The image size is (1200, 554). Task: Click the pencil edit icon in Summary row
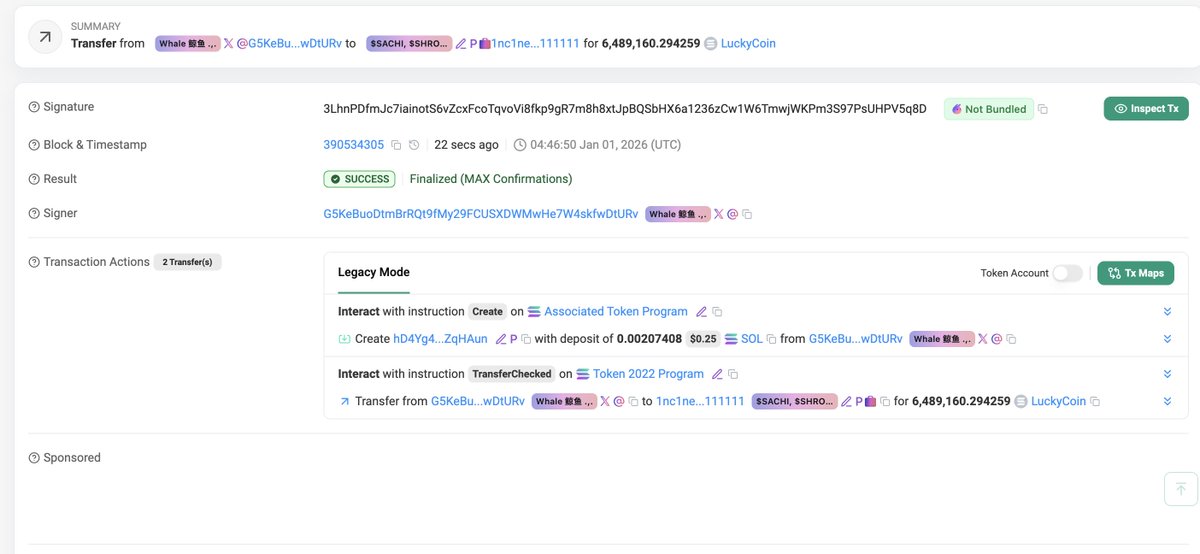tap(461, 44)
